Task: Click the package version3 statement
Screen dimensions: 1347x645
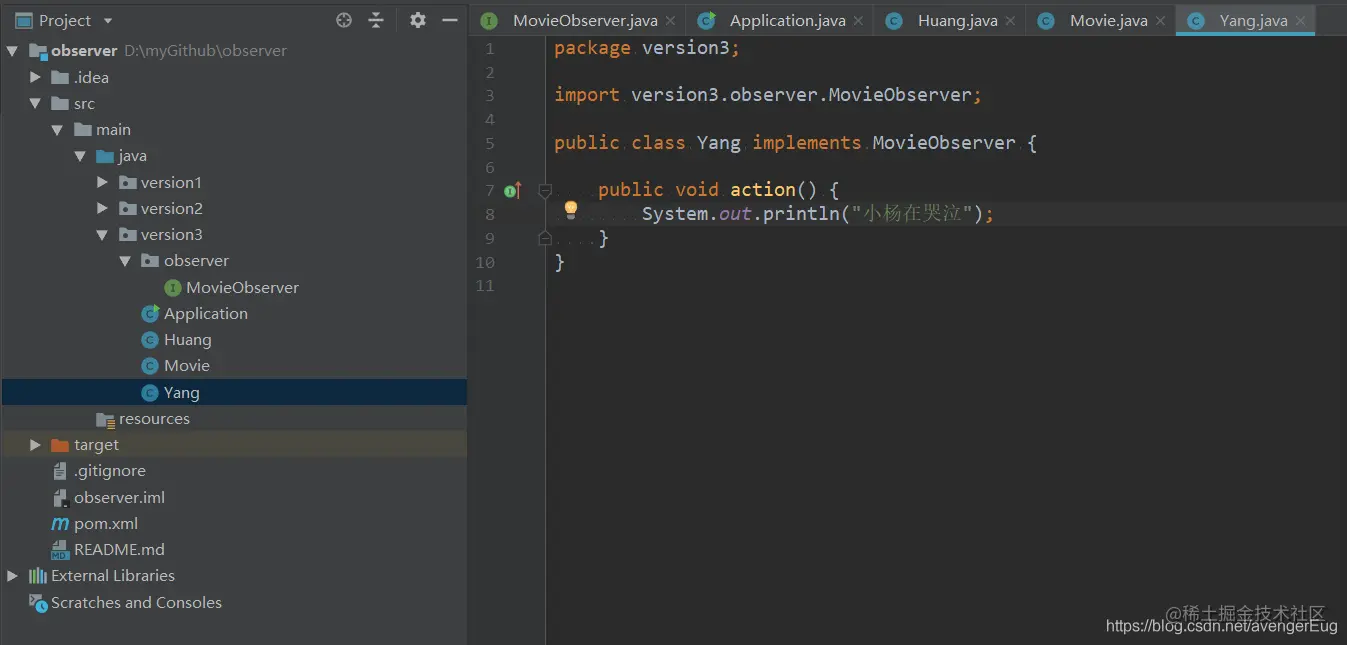Action: 647,48
